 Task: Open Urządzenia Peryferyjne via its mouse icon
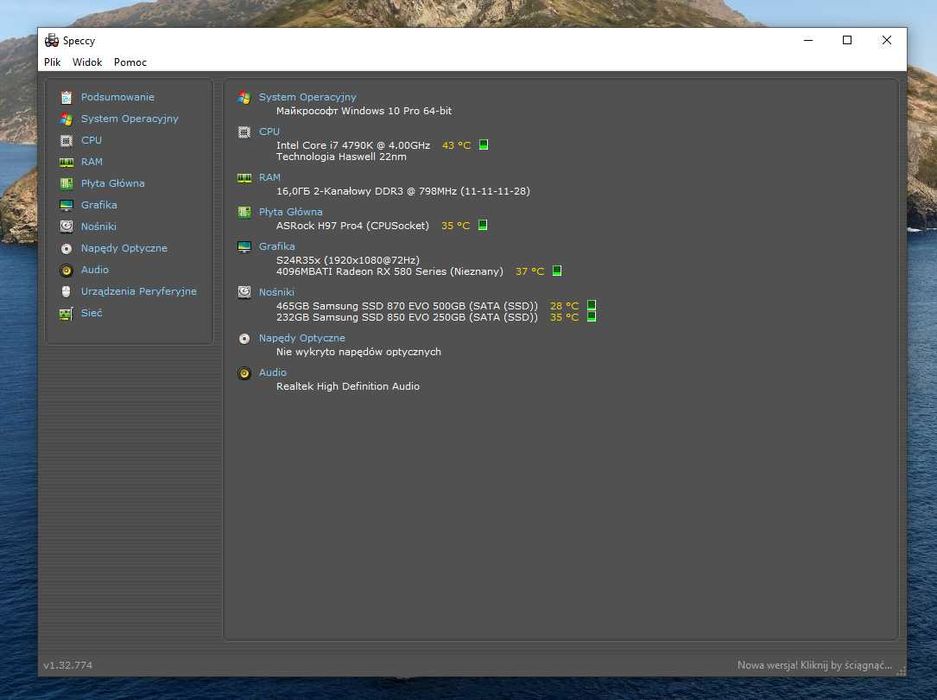coord(66,292)
